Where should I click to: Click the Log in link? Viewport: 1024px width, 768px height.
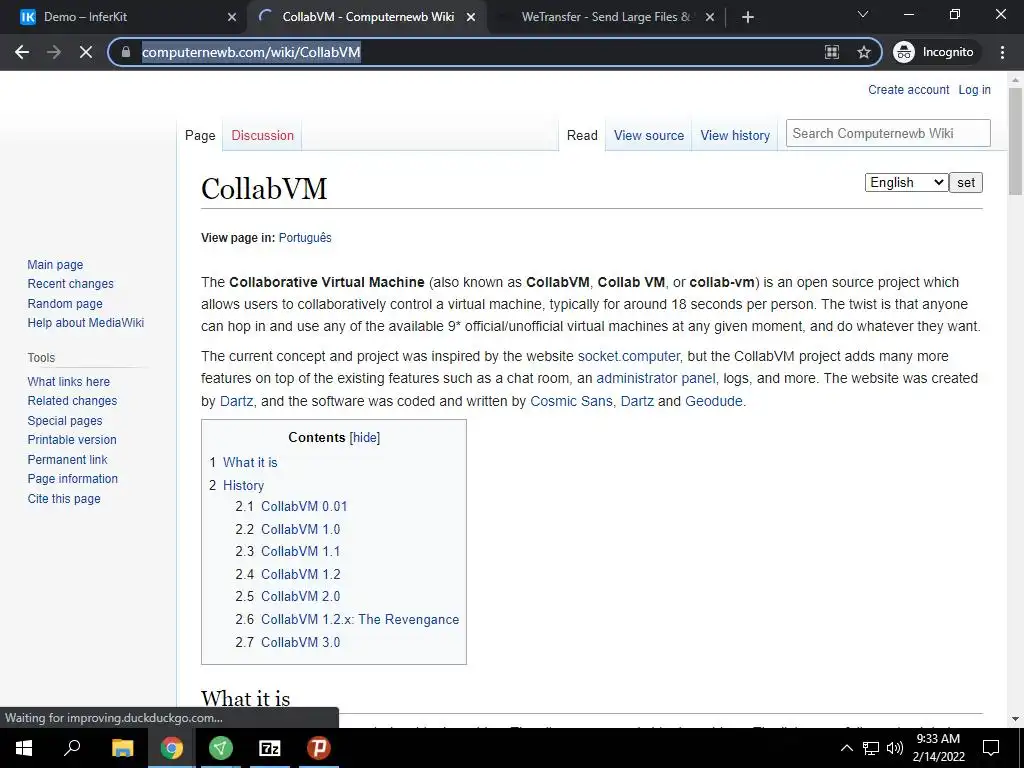[x=974, y=90]
